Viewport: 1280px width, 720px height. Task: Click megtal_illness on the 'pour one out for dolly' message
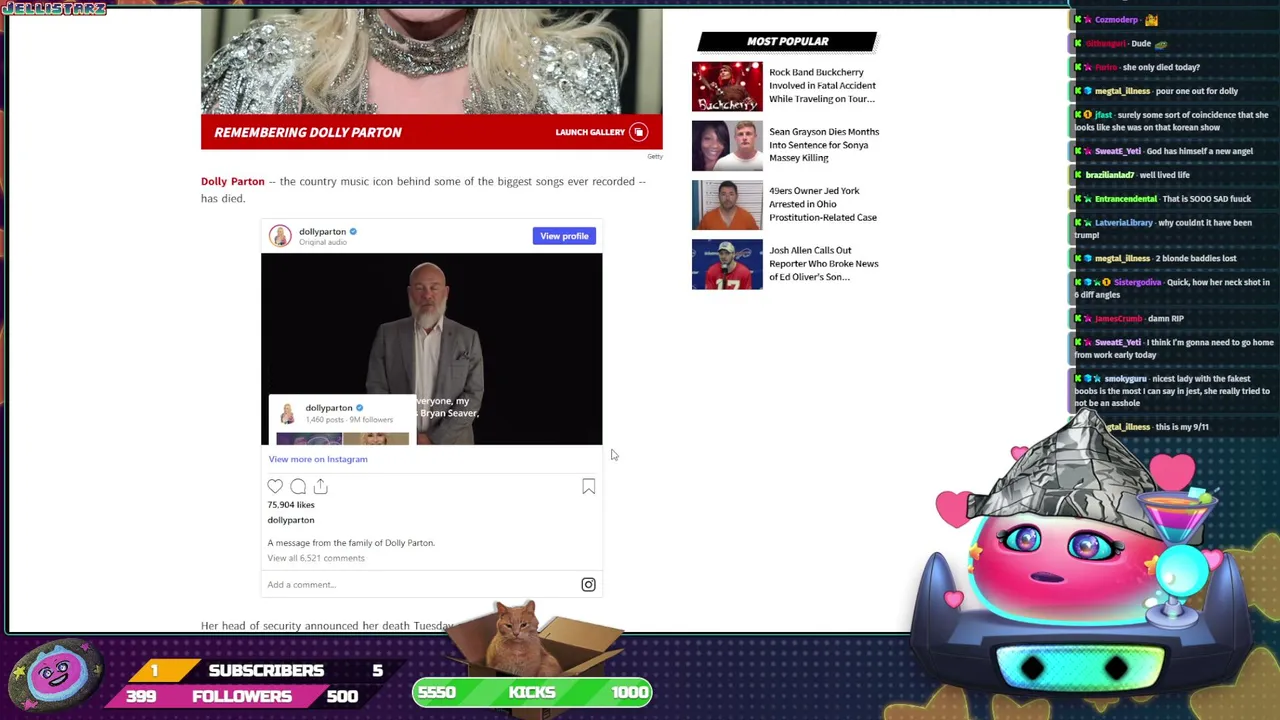point(1122,91)
